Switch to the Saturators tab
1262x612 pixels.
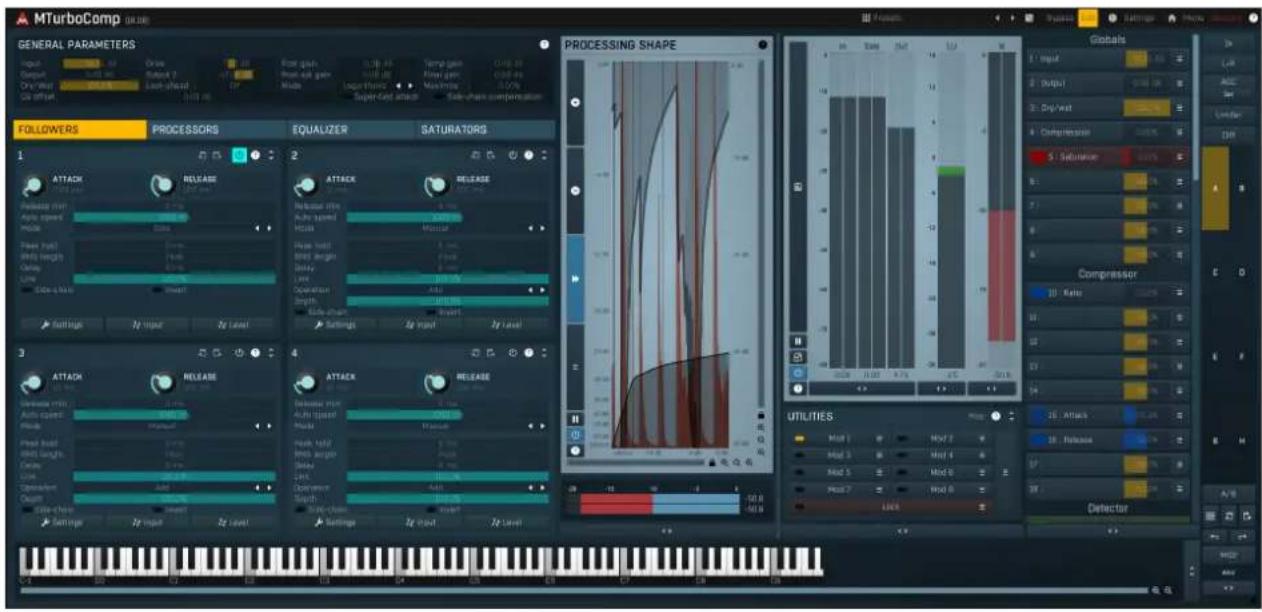pos(485,129)
